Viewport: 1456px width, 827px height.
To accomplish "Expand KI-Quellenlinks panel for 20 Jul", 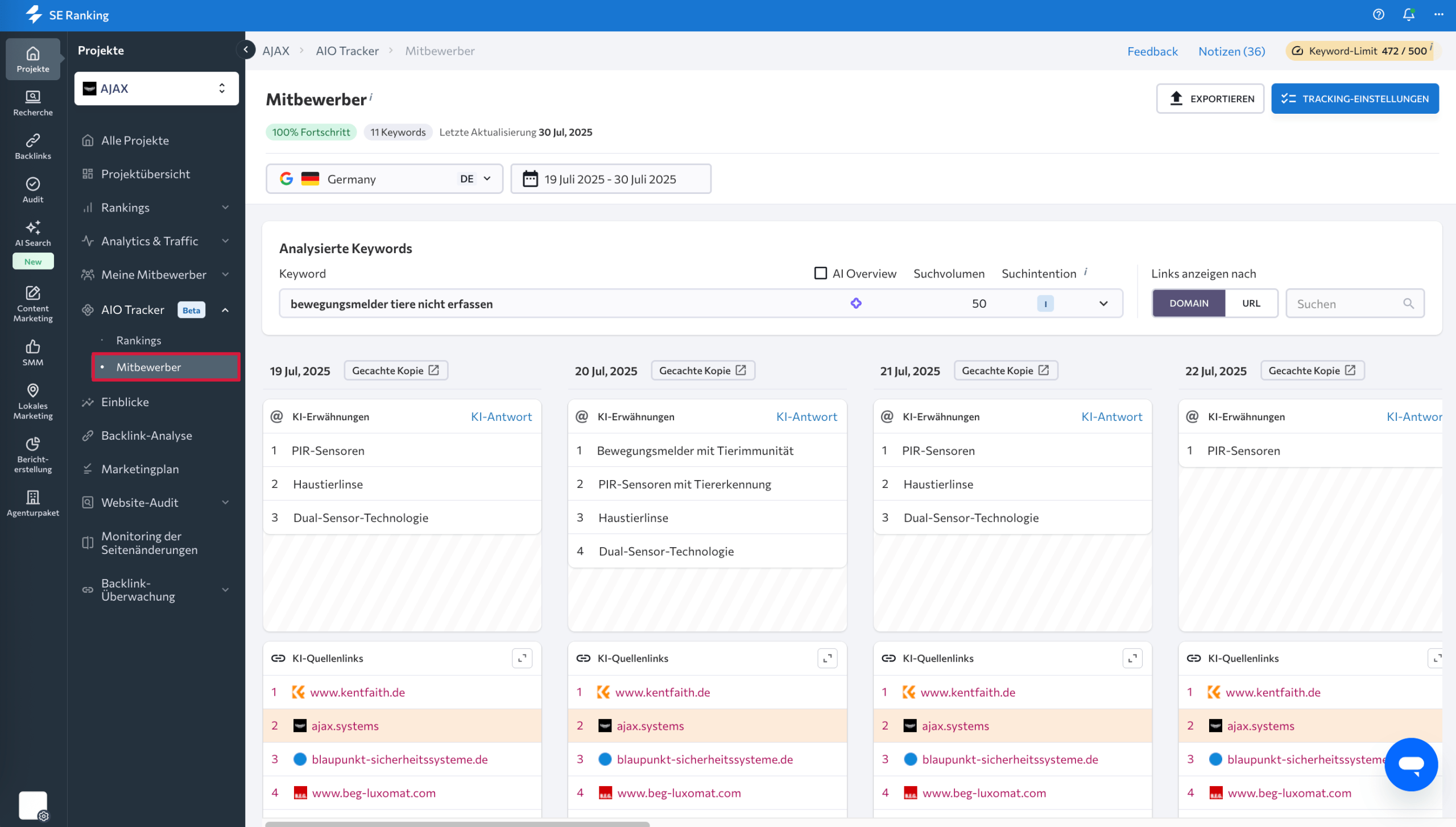I will point(828,658).
